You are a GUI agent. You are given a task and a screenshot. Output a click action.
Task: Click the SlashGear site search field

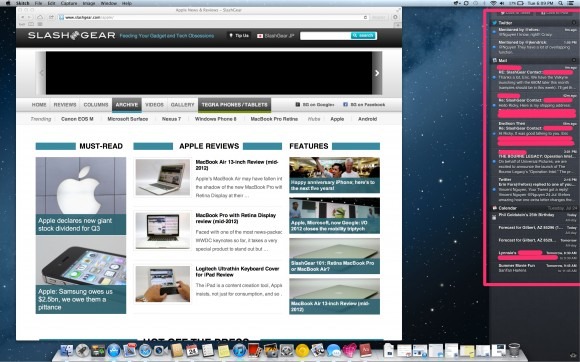click(325, 35)
